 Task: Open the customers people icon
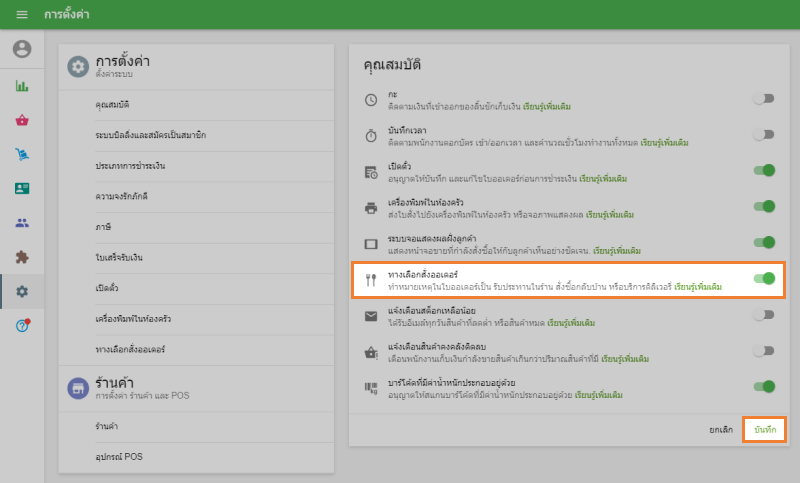(x=22, y=222)
